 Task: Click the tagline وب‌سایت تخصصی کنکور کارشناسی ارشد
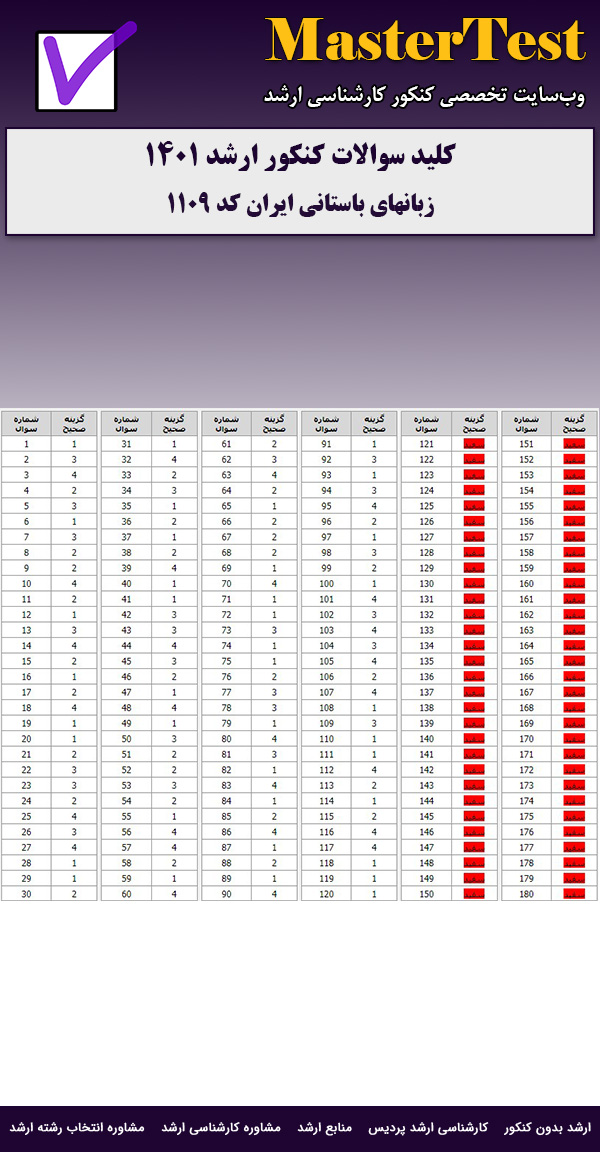click(x=424, y=95)
